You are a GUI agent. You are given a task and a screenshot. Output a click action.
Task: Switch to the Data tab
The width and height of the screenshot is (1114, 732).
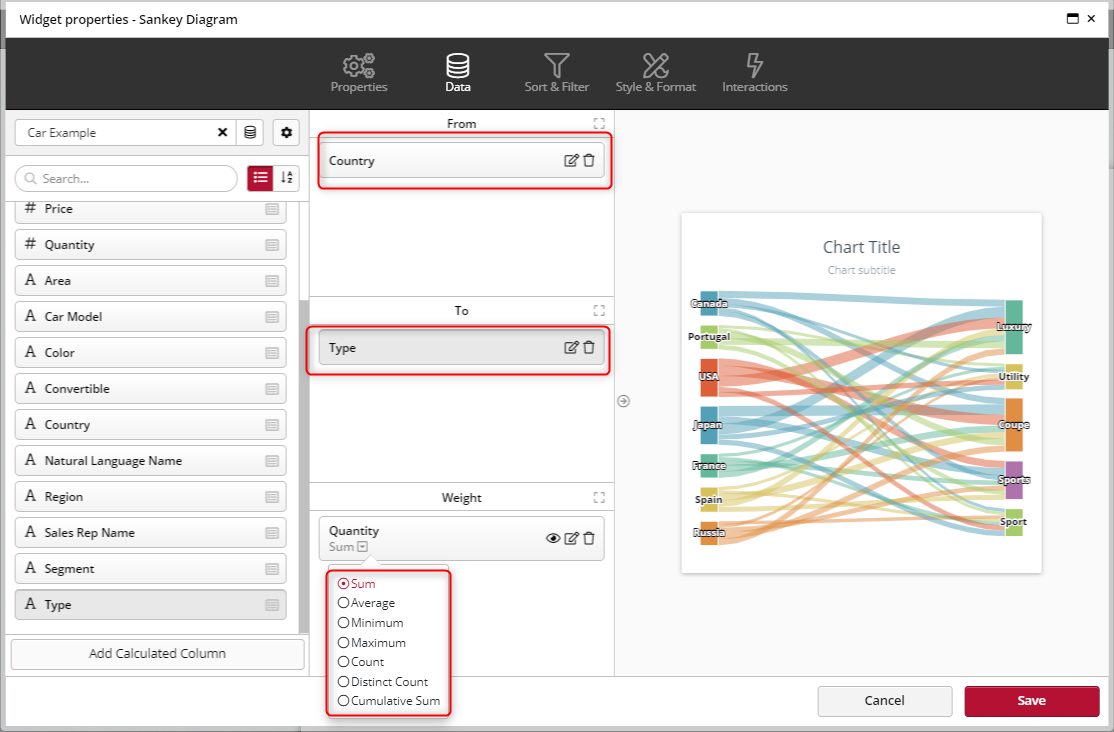tap(457, 72)
